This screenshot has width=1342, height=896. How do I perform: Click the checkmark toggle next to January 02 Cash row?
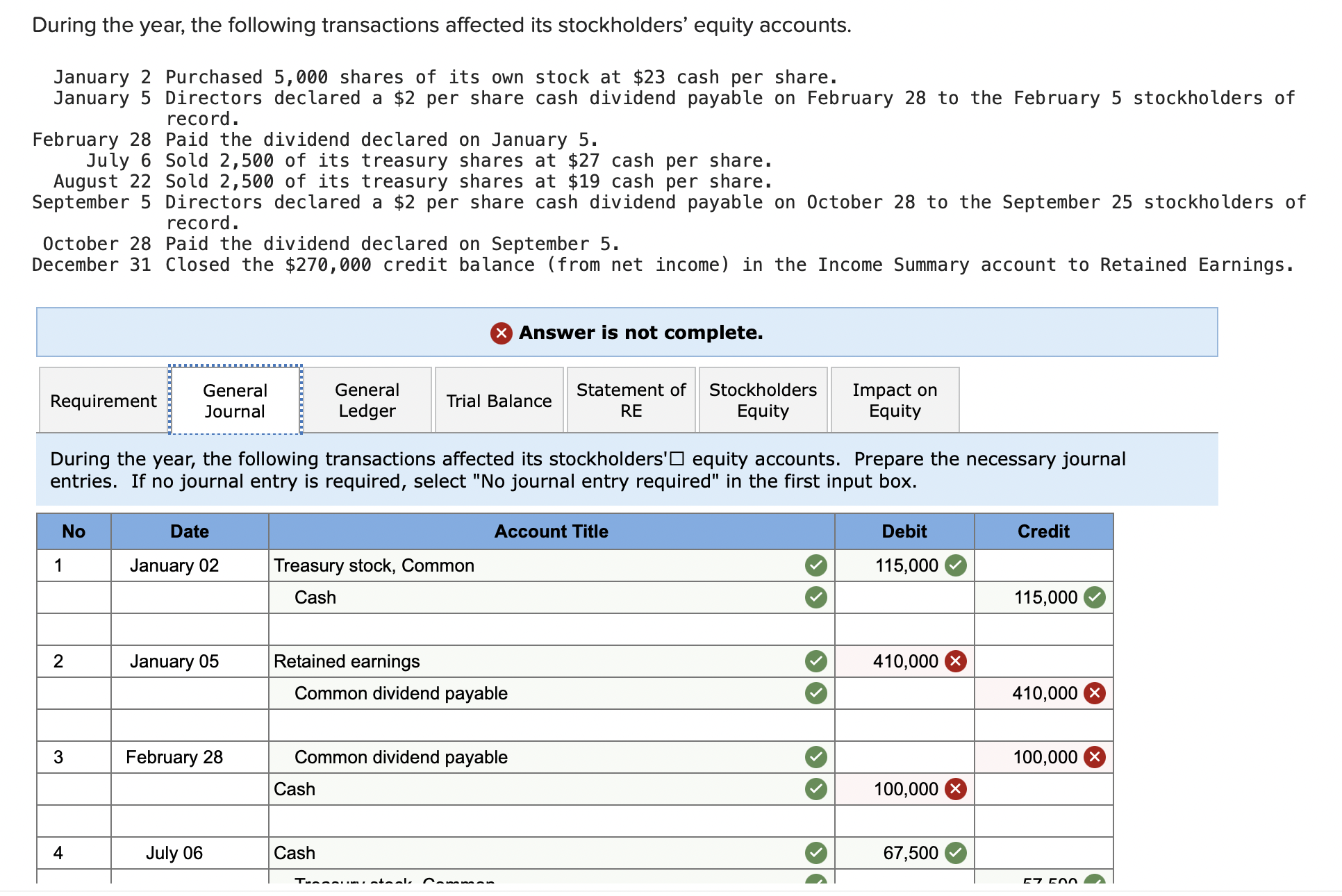[815, 597]
